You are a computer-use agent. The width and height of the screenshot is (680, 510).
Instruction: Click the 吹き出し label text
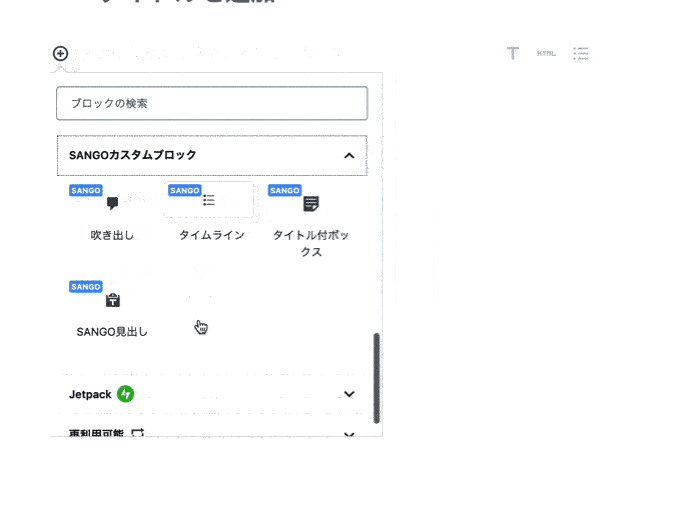point(112,235)
